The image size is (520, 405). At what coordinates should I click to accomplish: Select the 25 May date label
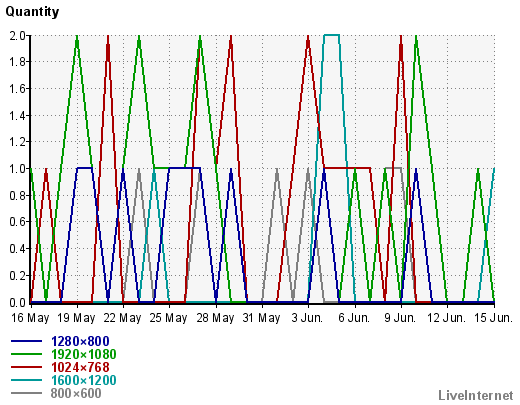(x=168, y=318)
